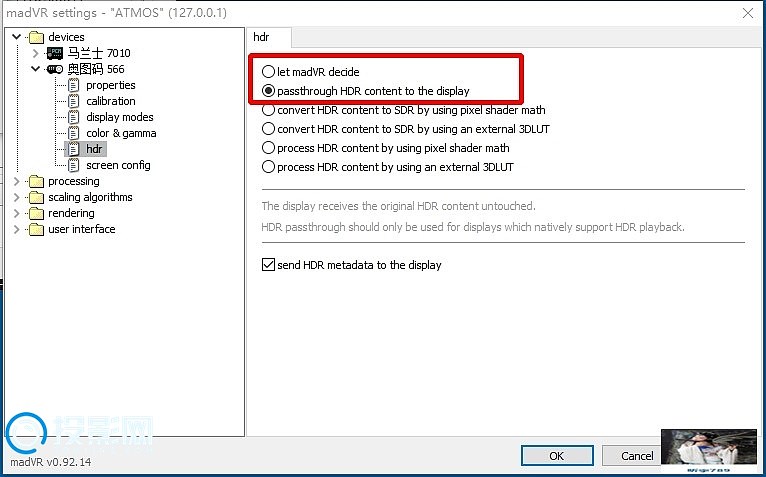Open the color & gamma page icon
Image resolution: width=766 pixels, height=477 pixels.
(73, 133)
